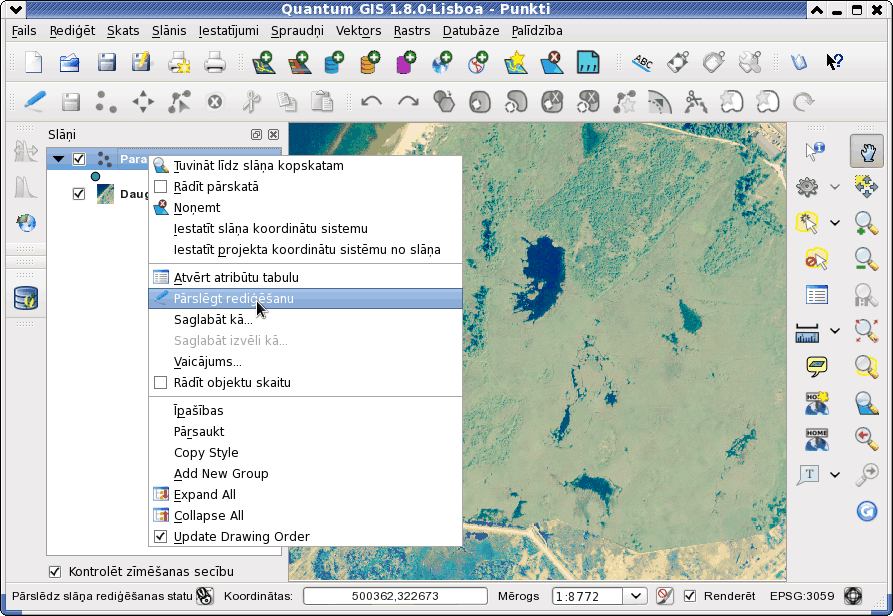Viewport: 893px width, 616px height.
Task: Click the CRS status globe icon
Action: pos(853,596)
